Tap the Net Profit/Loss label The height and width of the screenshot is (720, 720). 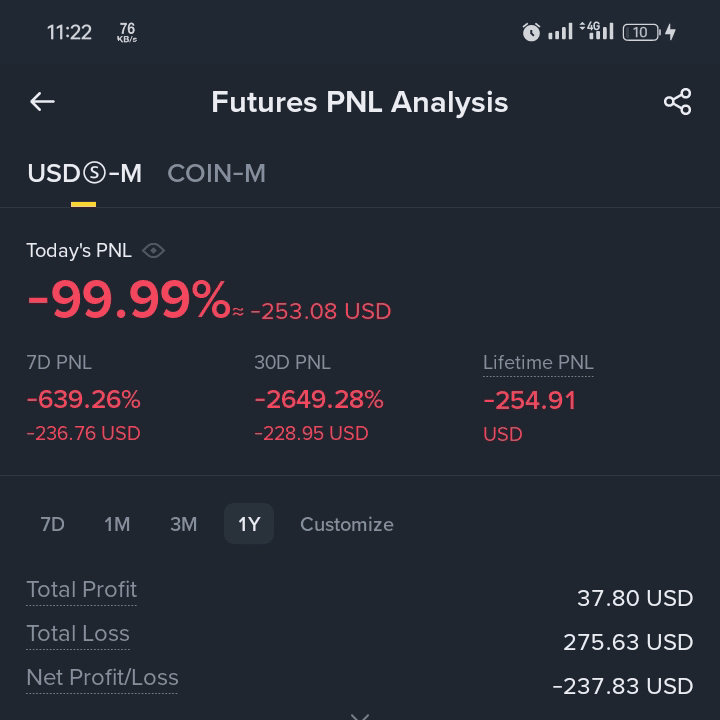click(102, 678)
